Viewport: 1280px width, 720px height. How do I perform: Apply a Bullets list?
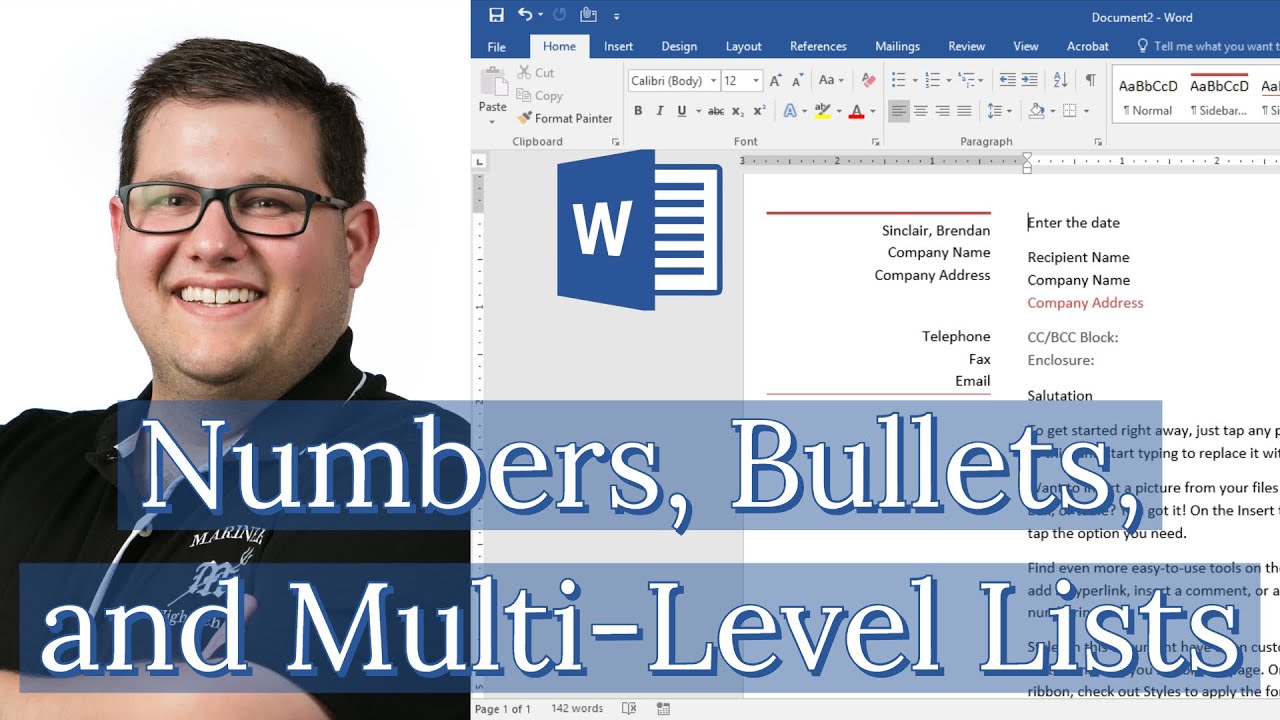(x=898, y=81)
